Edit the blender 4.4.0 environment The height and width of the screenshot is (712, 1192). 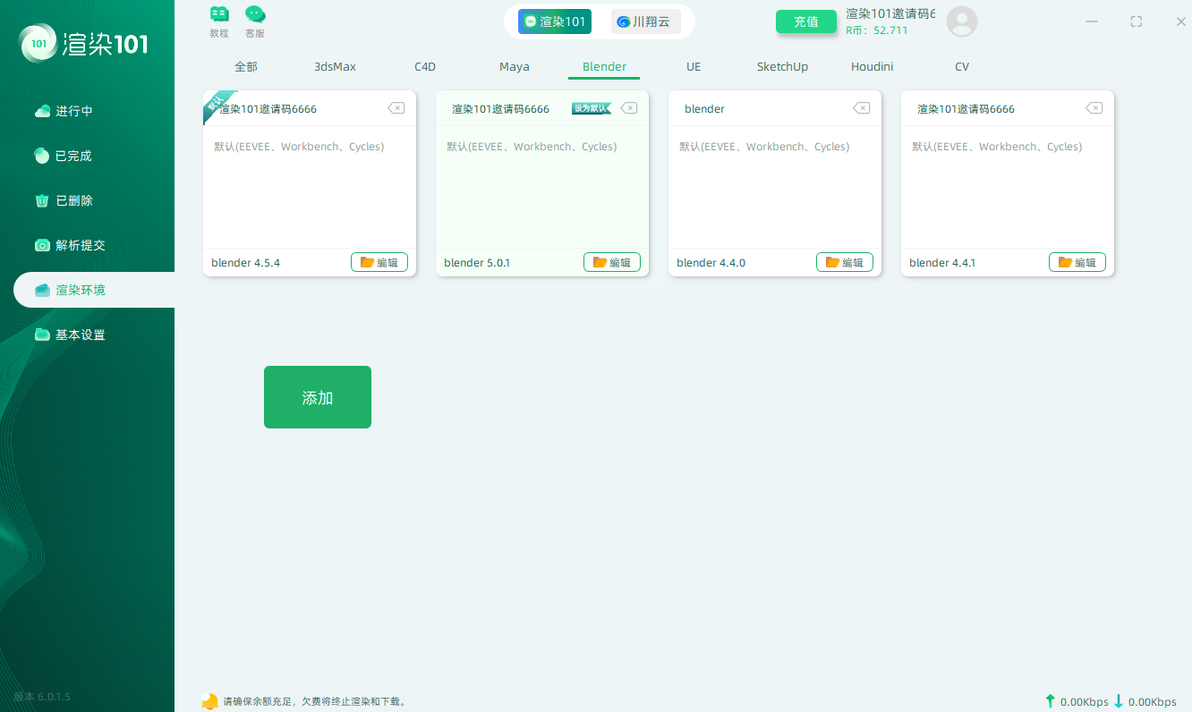click(845, 262)
